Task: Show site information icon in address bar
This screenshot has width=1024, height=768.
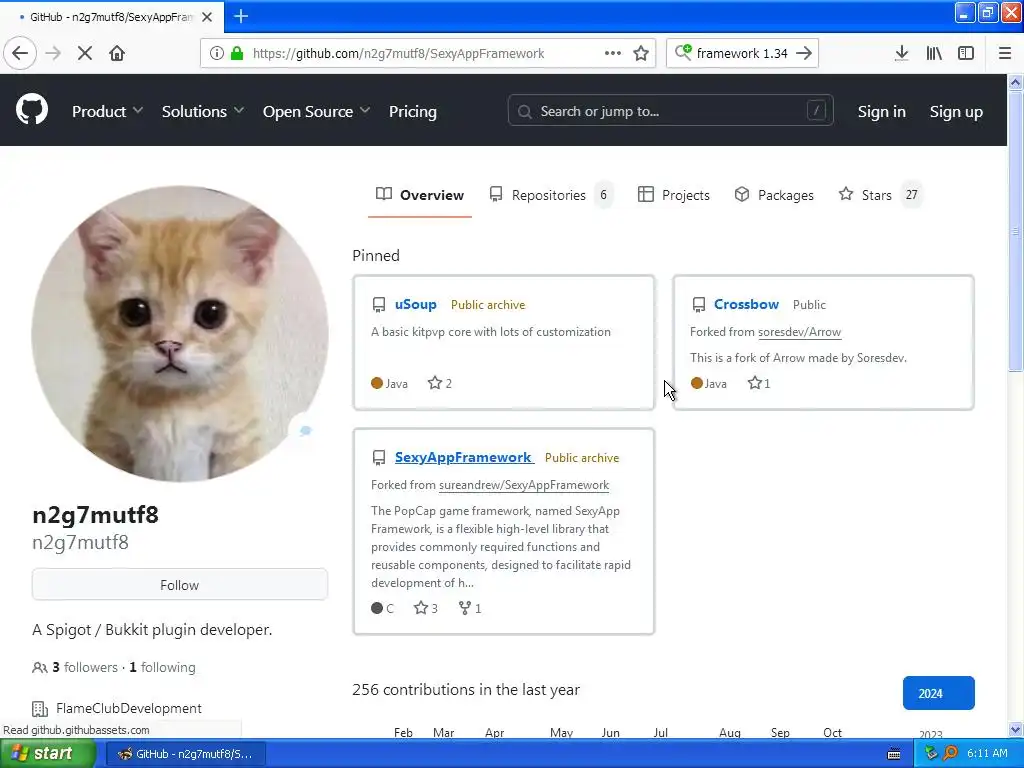Action: click(x=217, y=53)
